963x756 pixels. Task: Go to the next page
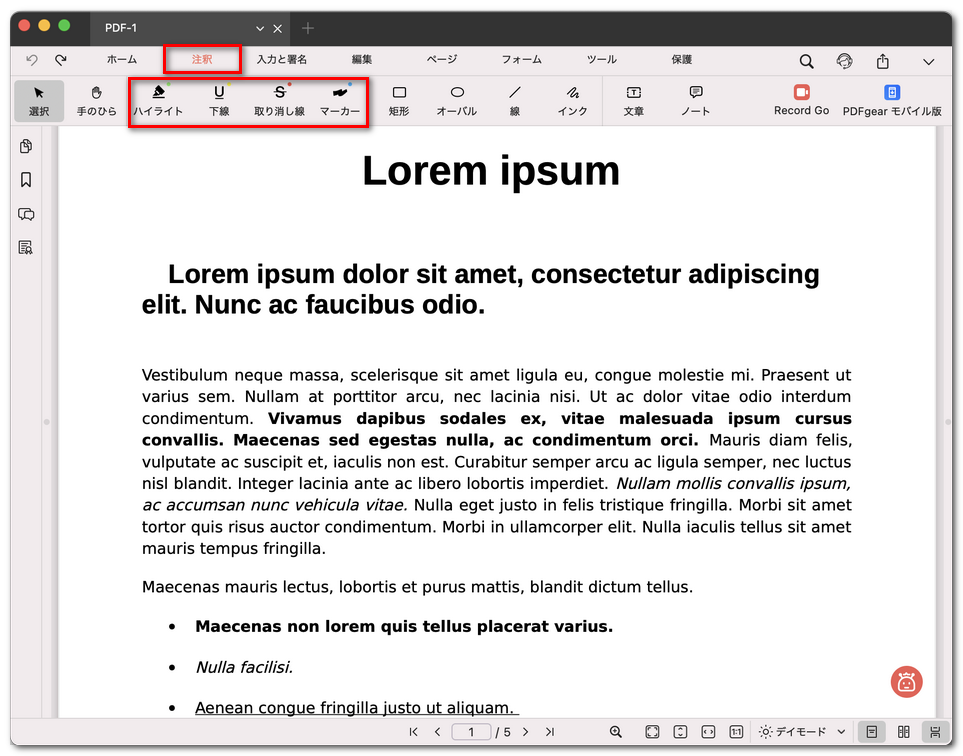pyautogui.click(x=525, y=732)
